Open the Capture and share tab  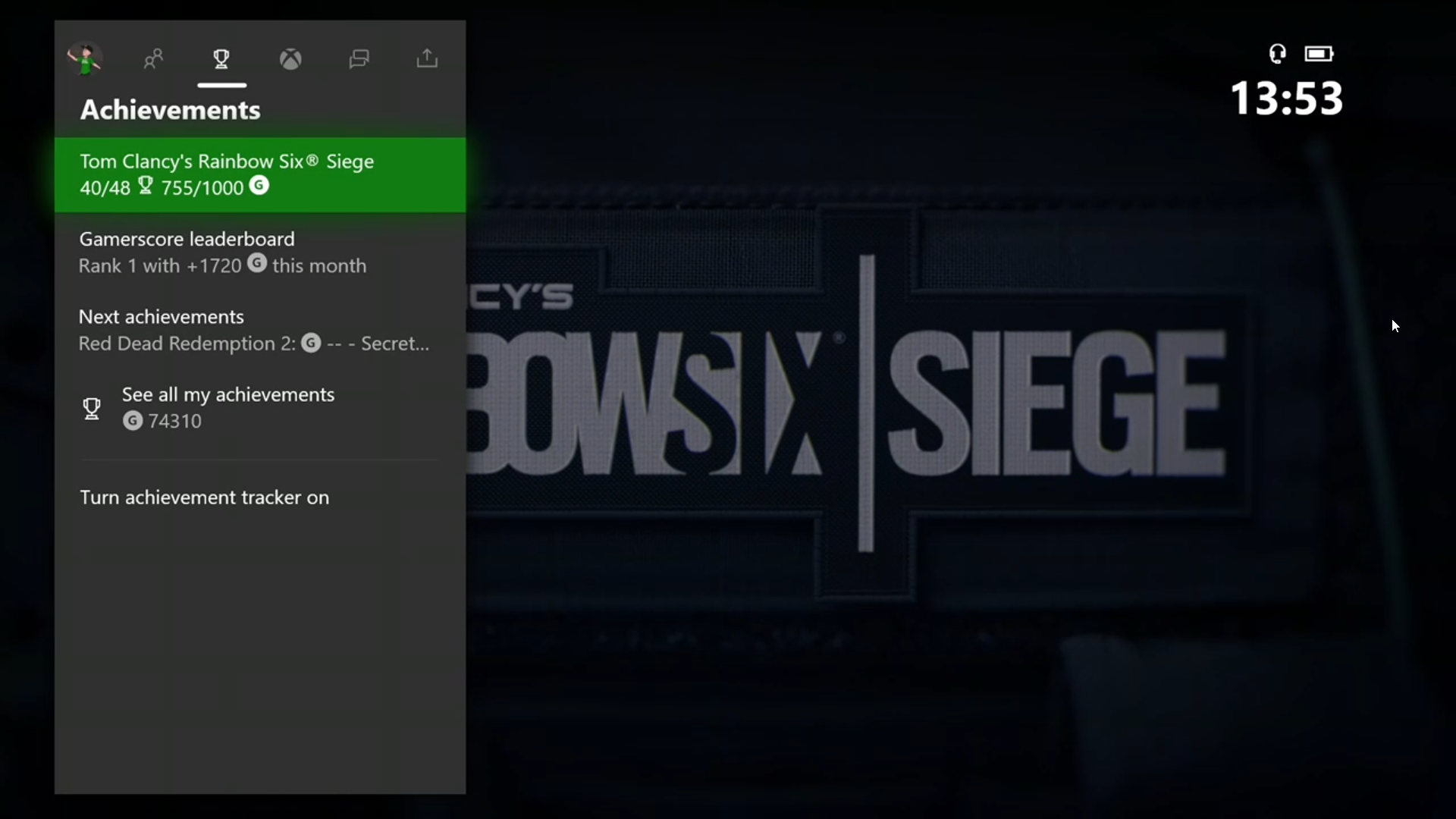(428, 58)
